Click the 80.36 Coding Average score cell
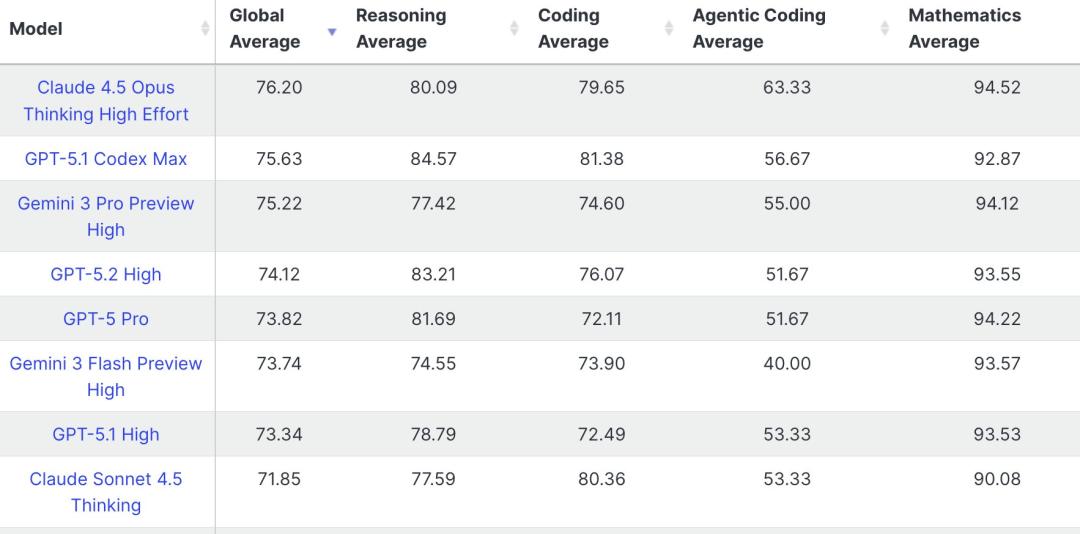This screenshot has height=534, width=1080. (601, 479)
